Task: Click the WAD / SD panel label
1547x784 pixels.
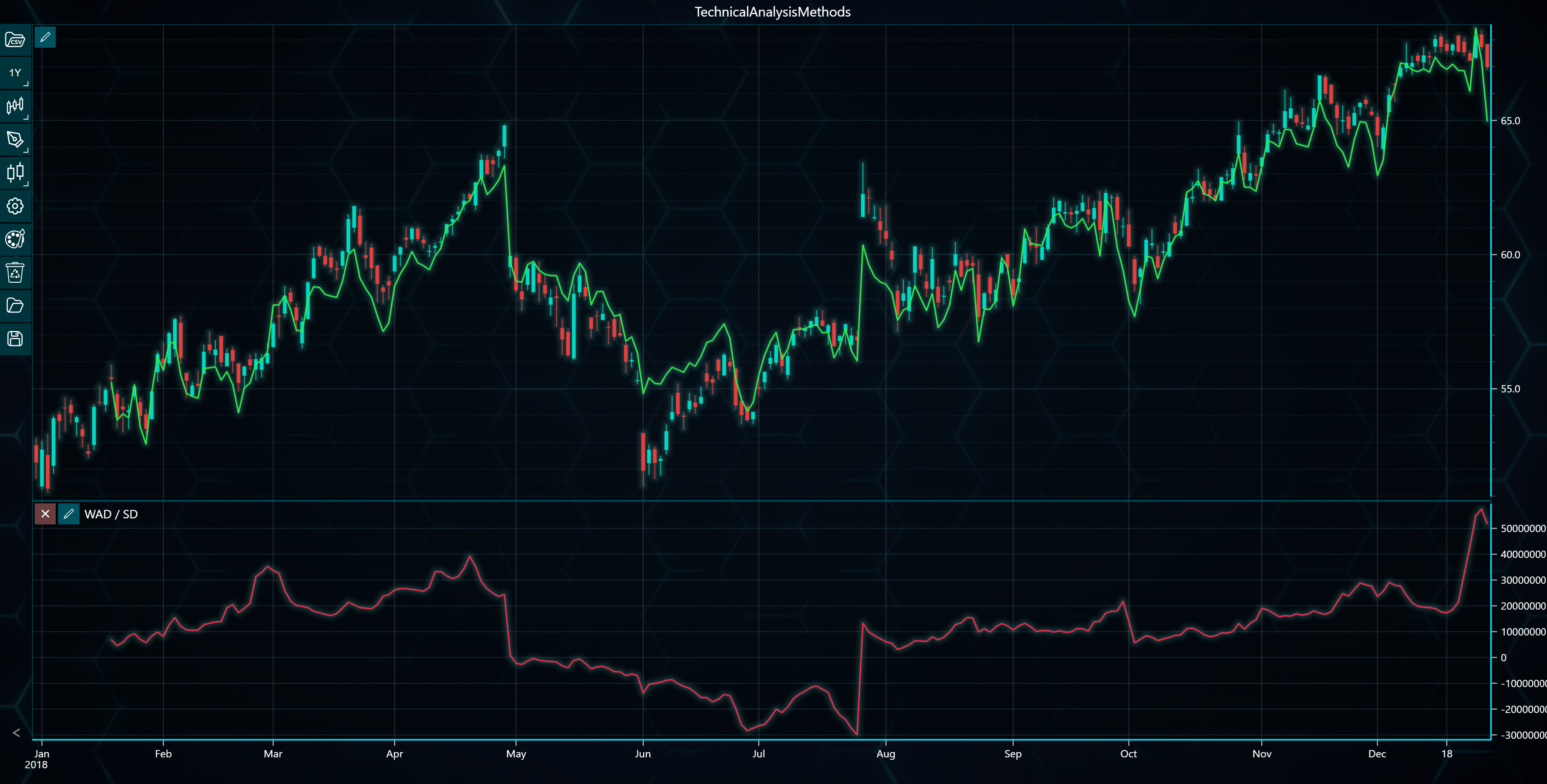Action: 111,514
